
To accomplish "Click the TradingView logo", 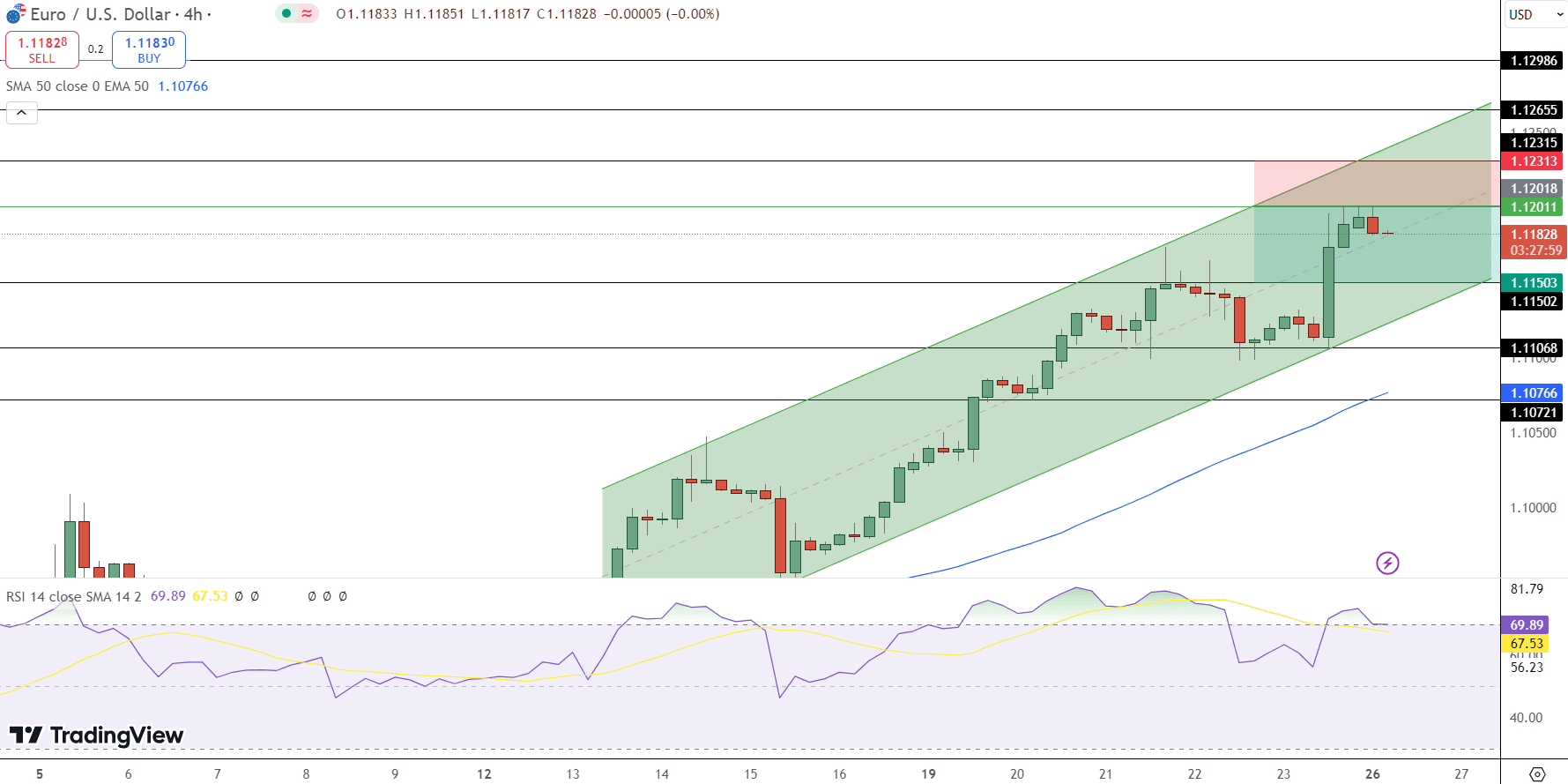I will (x=97, y=735).
